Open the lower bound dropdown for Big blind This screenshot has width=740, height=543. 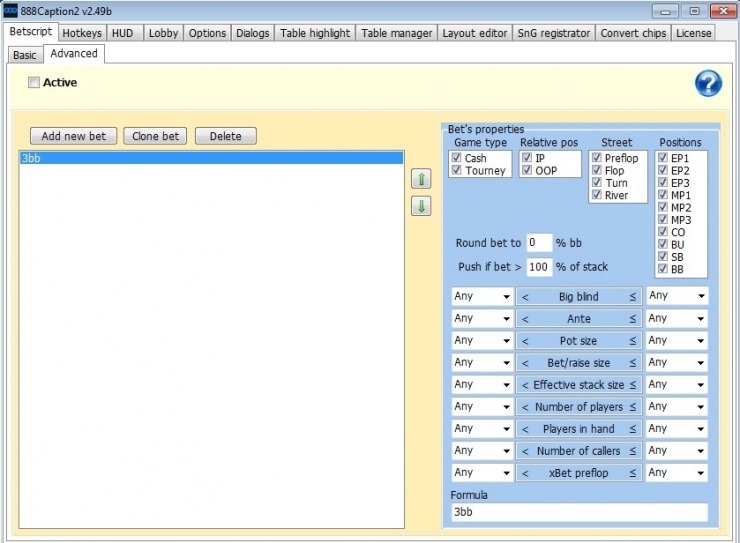pyautogui.click(x=482, y=296)
